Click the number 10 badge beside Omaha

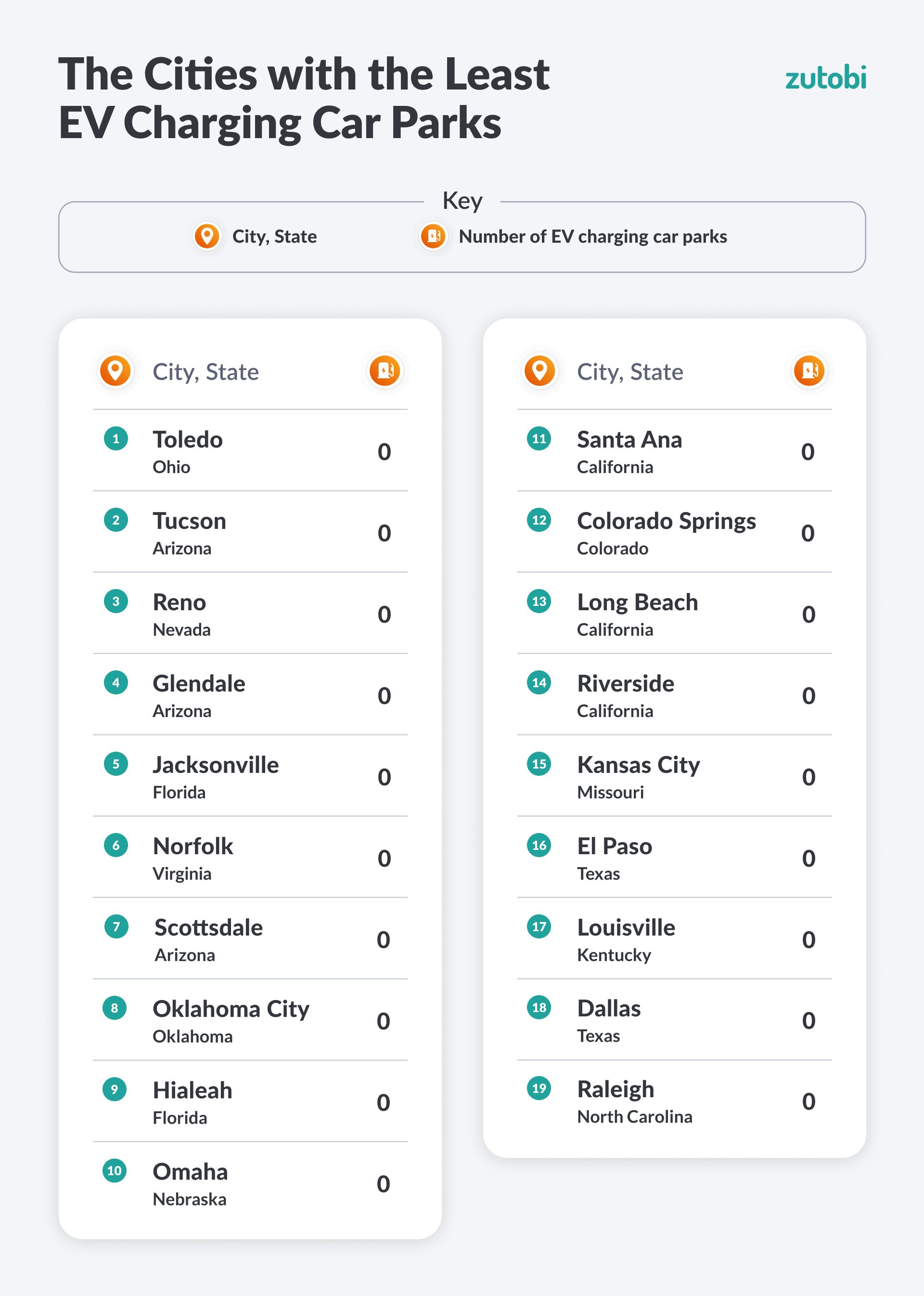click(115, 1171)
